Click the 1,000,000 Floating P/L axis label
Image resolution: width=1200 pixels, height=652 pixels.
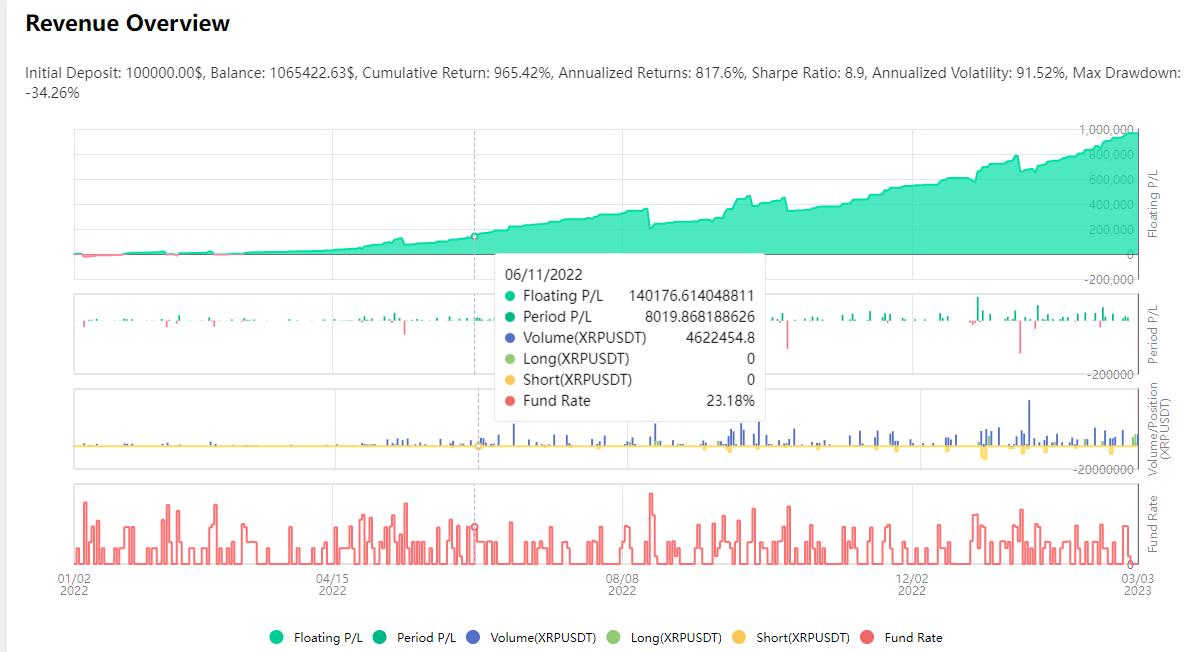click(1107, 129)
